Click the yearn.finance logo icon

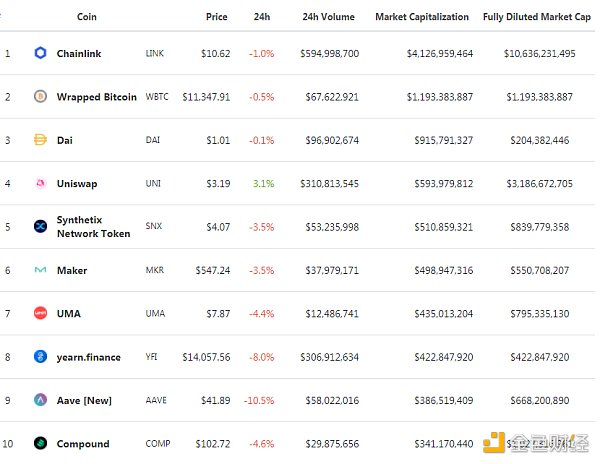coord(40,357)
